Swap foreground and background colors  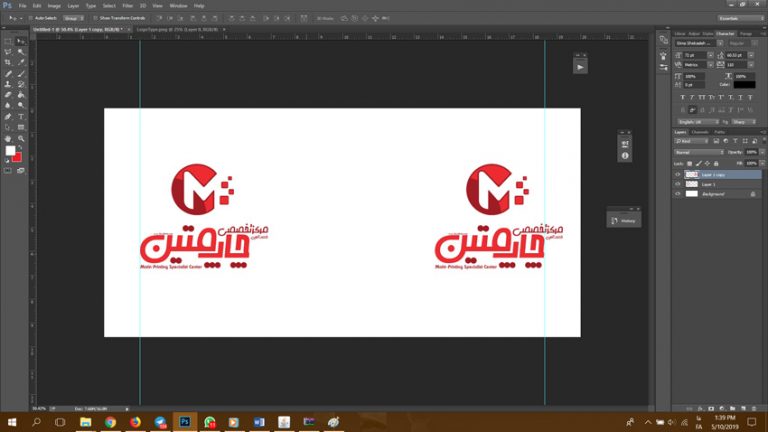[x=20, y=147]
